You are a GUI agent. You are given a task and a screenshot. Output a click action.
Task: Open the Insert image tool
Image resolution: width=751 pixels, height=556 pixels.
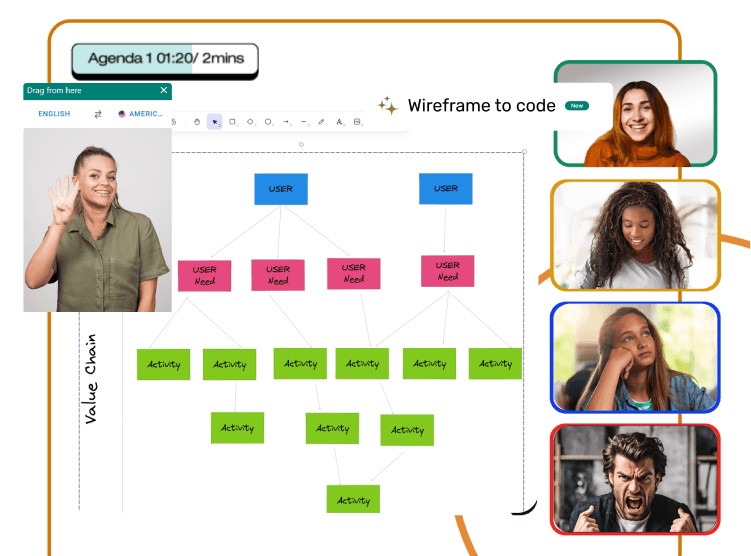tap(357, 122)
